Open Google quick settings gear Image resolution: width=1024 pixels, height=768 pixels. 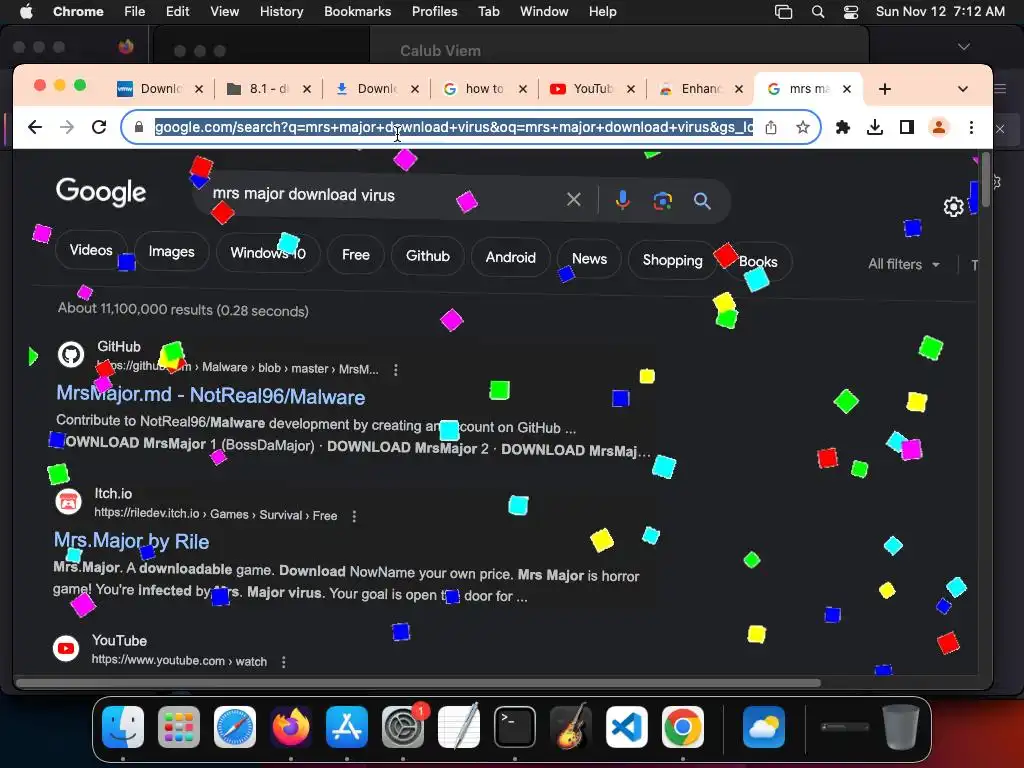(953, 207)
